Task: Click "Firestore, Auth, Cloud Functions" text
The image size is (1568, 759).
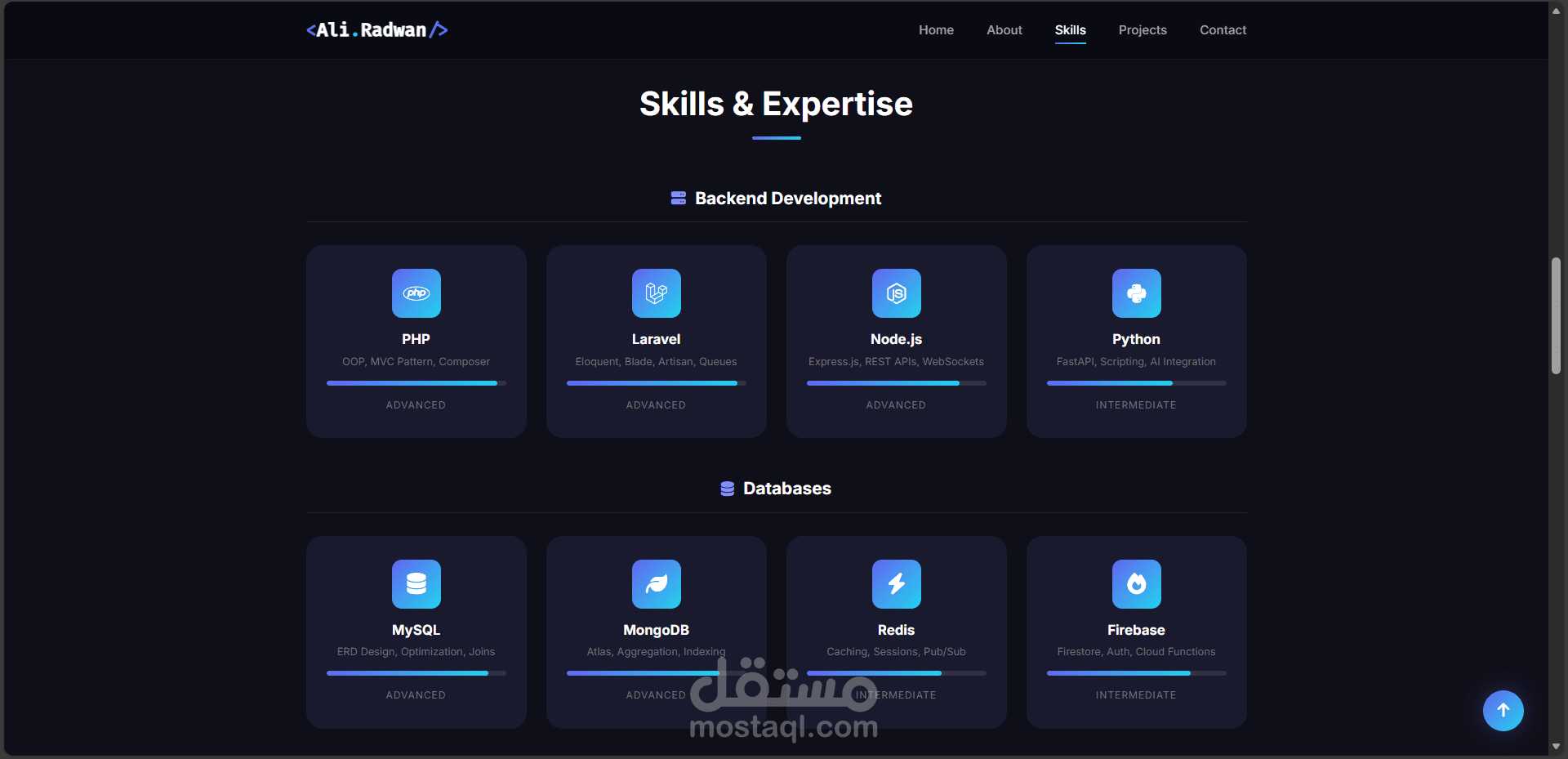Action: coord(1136,651)
